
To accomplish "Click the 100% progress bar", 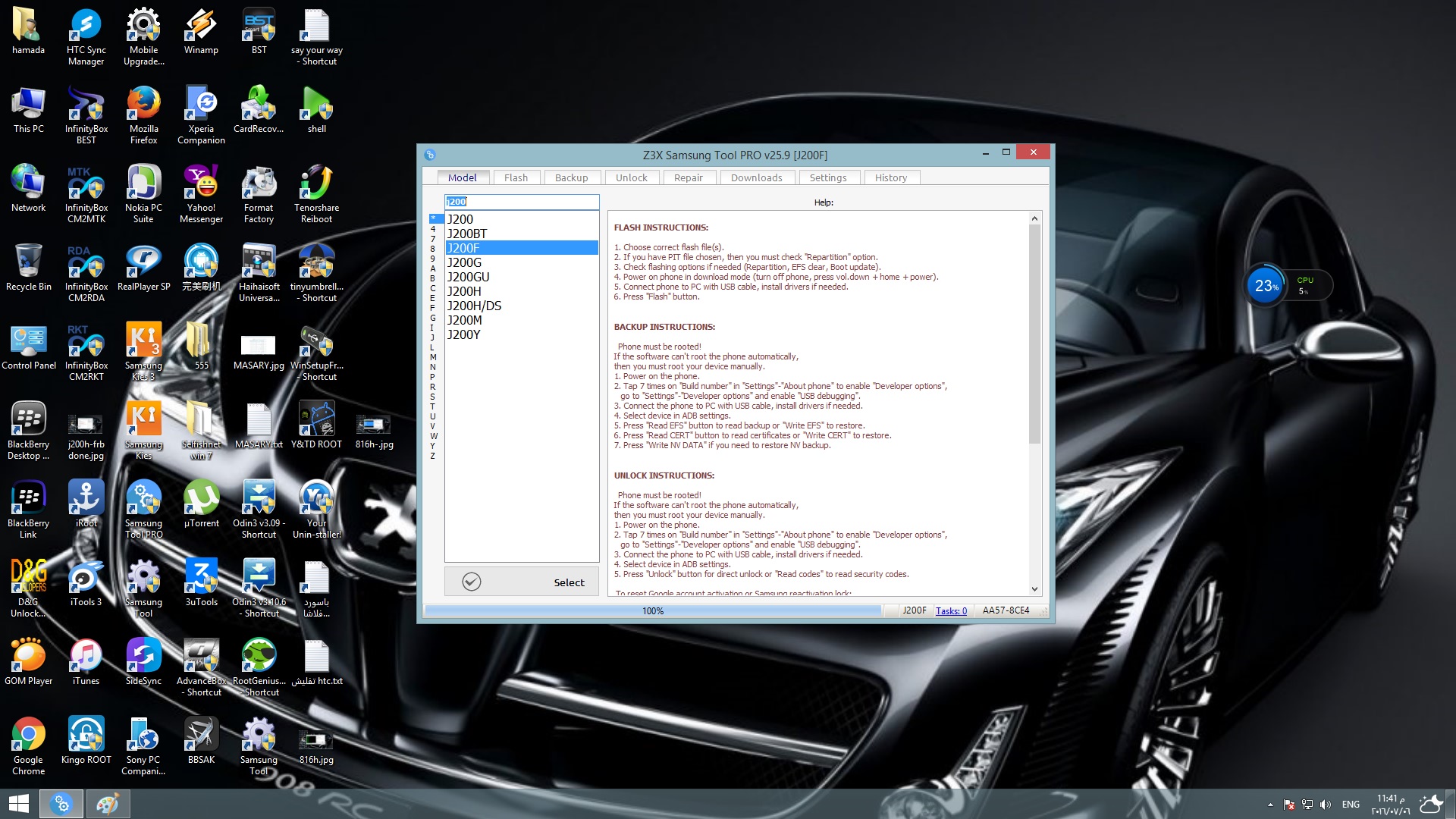I will 653,610.
